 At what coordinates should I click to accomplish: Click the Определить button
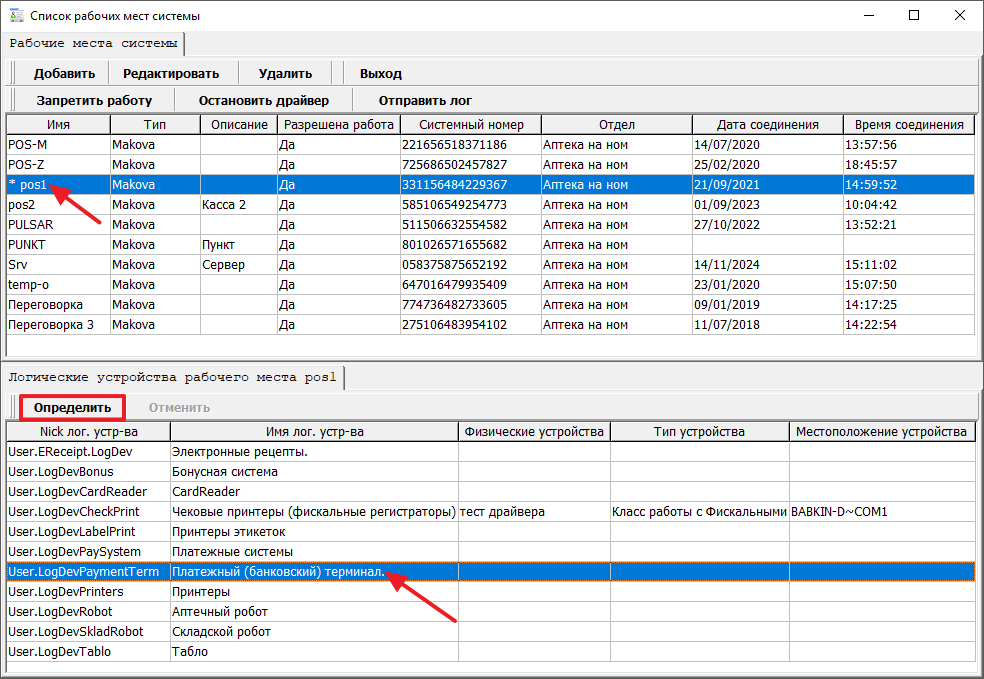point(71,407)
